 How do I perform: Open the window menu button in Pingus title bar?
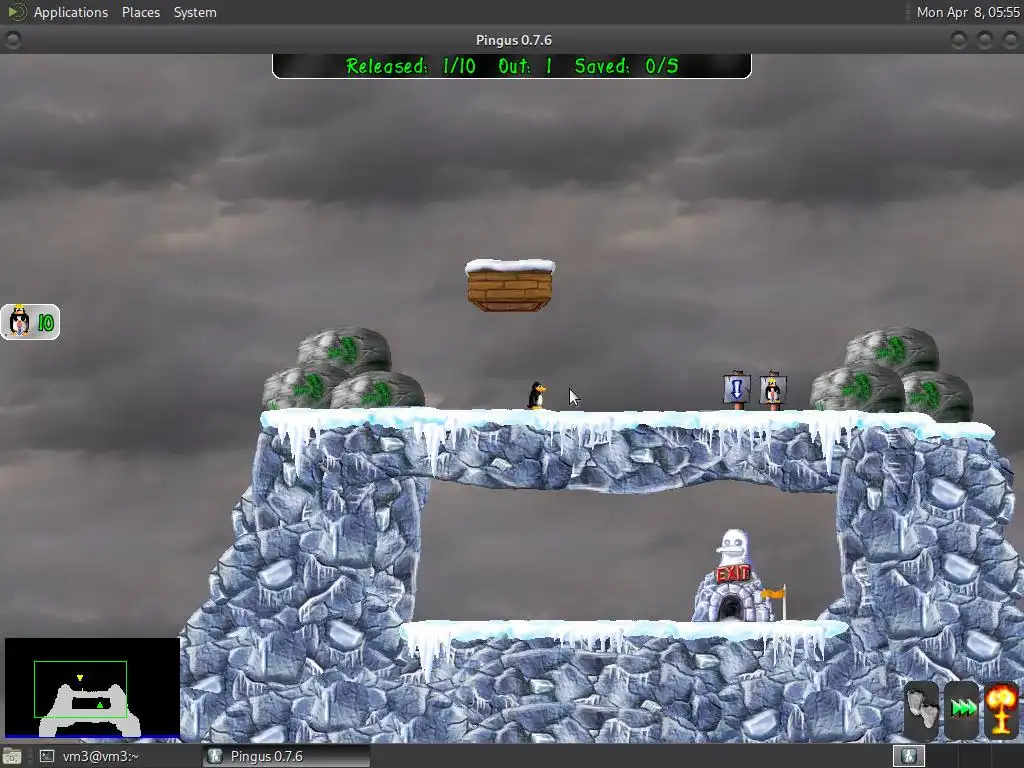point(12,40)
